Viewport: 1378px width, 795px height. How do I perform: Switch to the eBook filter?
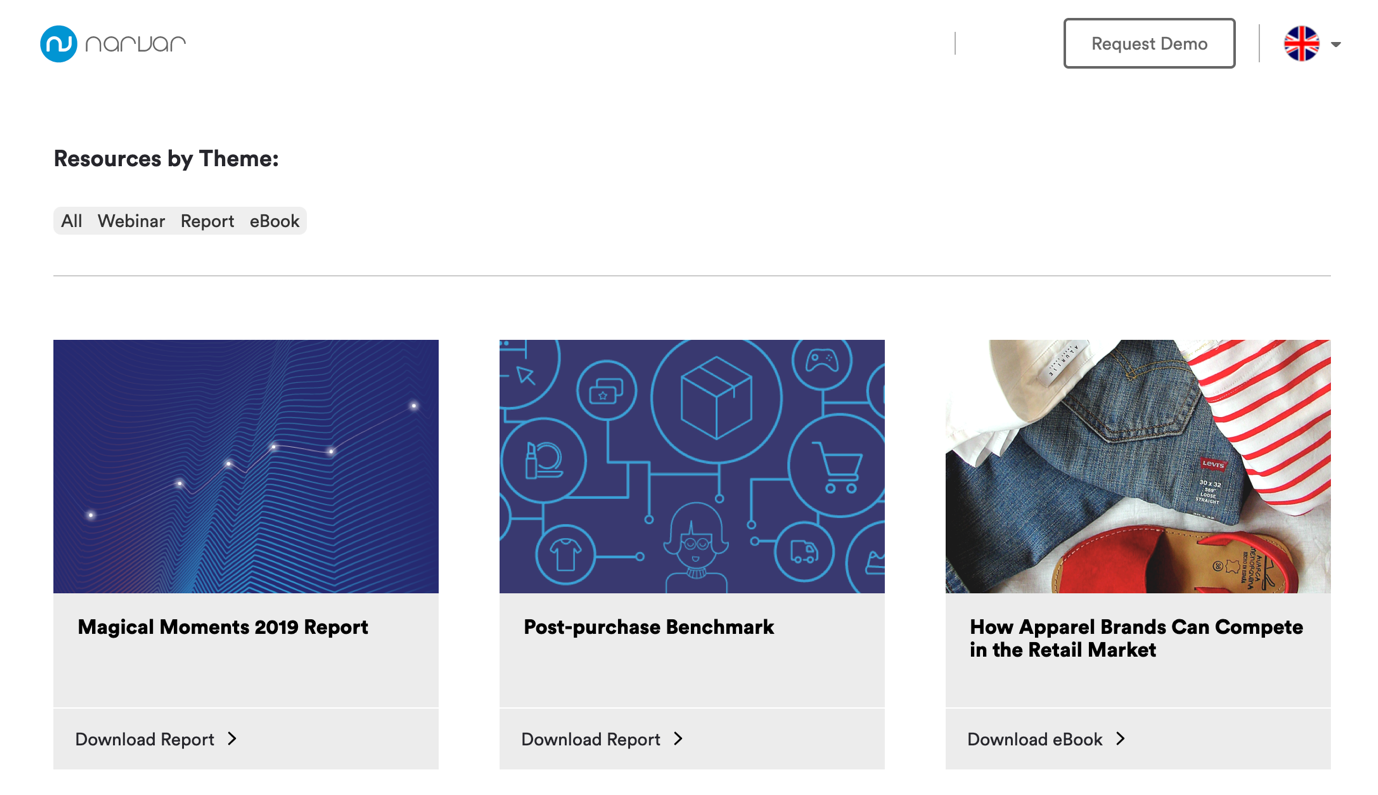point(274,221)
